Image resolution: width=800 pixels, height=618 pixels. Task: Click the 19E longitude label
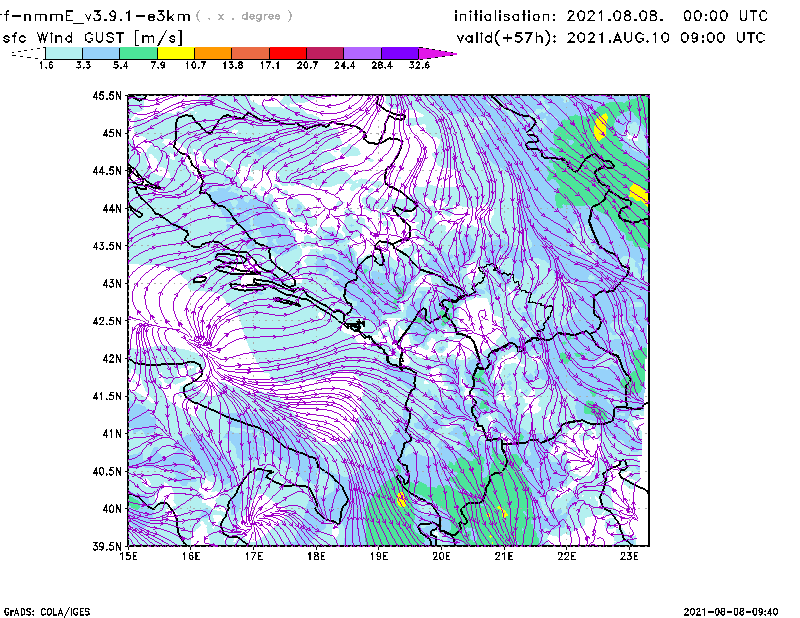coord(379,556)
